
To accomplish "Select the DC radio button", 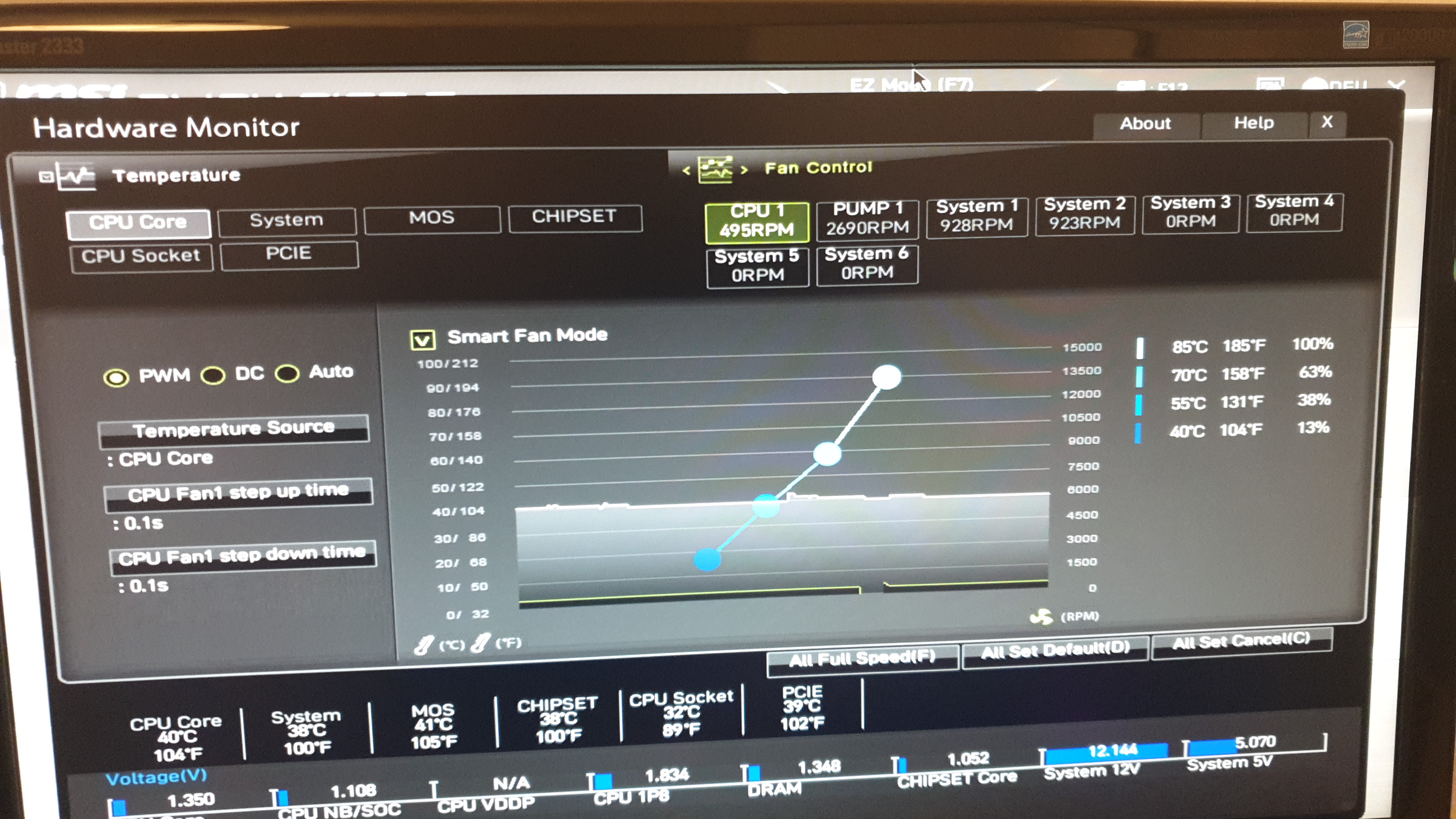I will pos(213,375).
